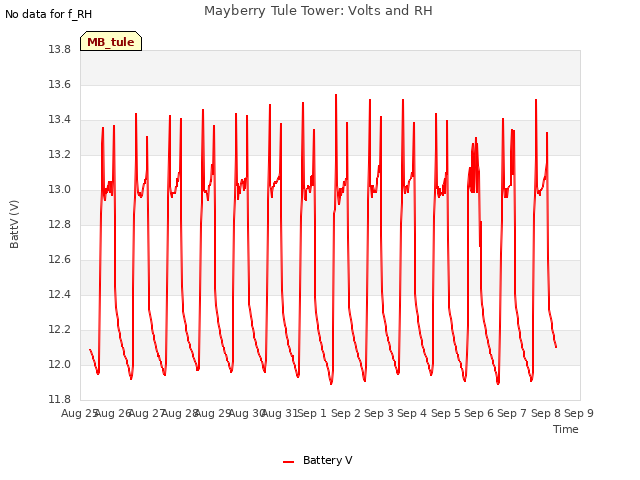The image size is (640, 480).
Task: Click the 13.0 y-axis tick label
Action: pos(60,190)
